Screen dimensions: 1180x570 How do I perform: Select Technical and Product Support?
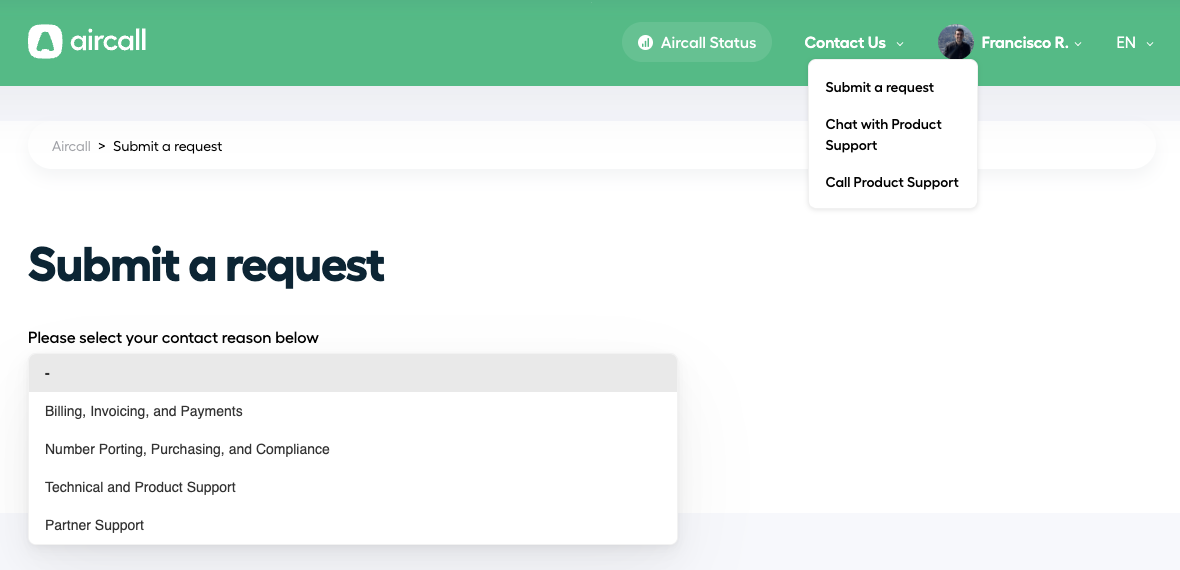click(x=353, y=487)
